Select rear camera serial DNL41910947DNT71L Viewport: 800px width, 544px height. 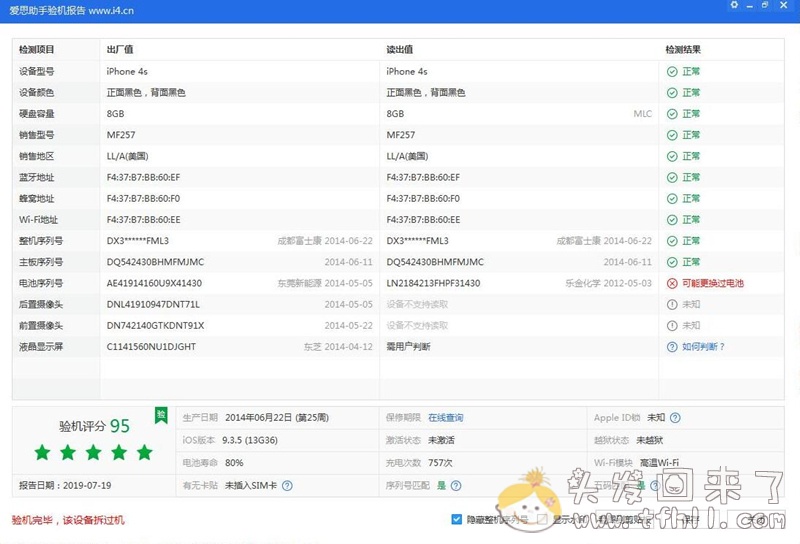pyautogui.click(x=153, y=304)
